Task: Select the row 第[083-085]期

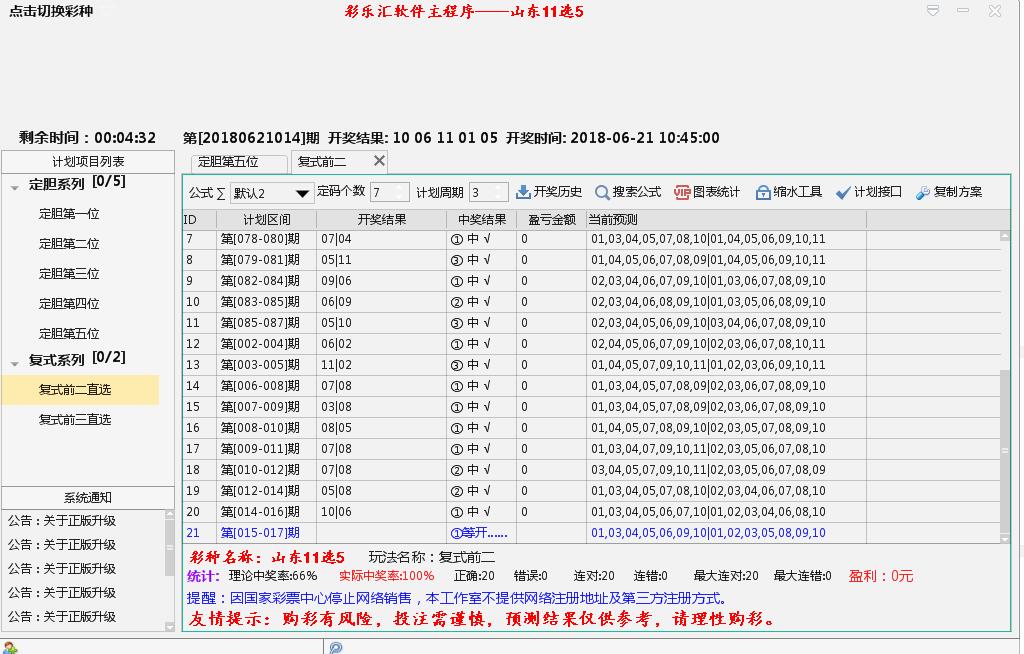Action: 591,302
